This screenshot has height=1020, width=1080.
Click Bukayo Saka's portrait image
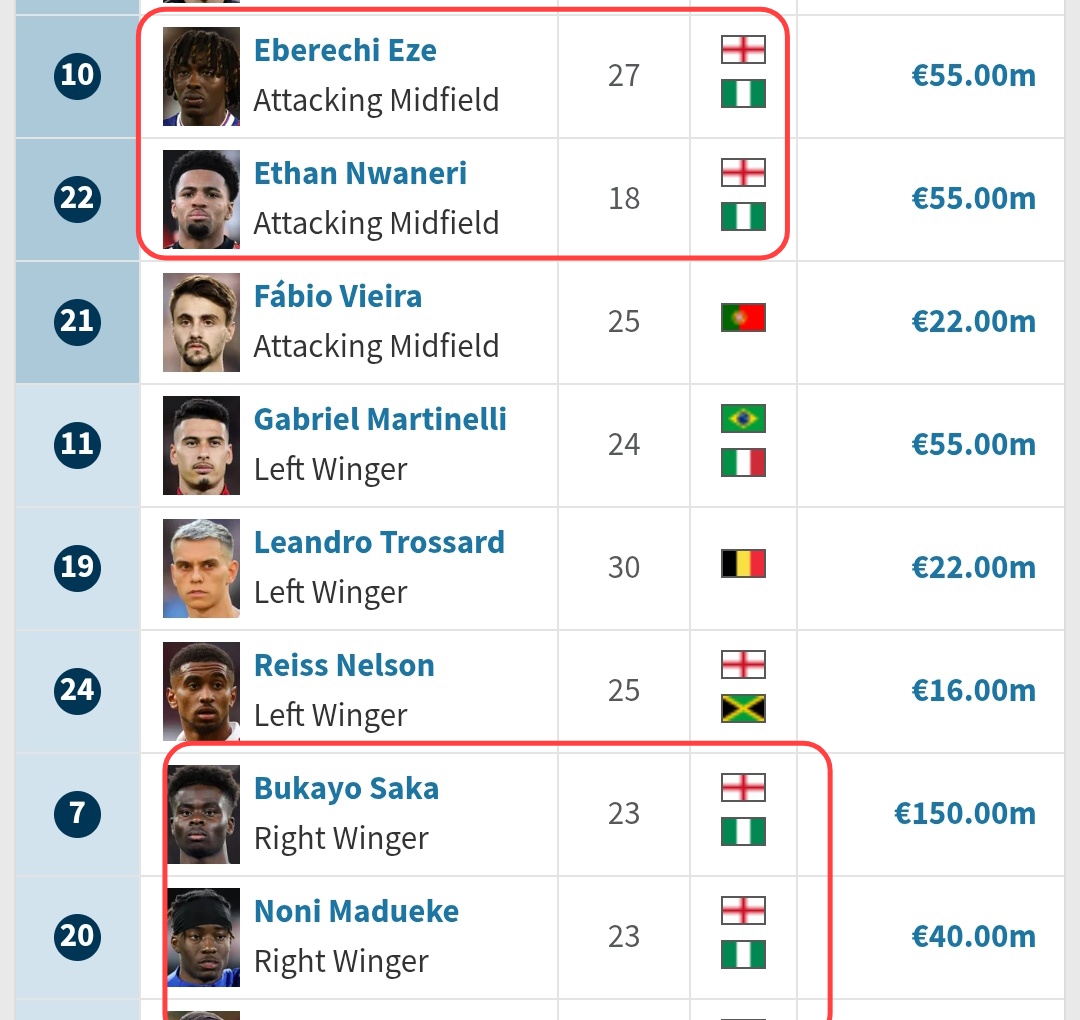(x=203, y=815)
